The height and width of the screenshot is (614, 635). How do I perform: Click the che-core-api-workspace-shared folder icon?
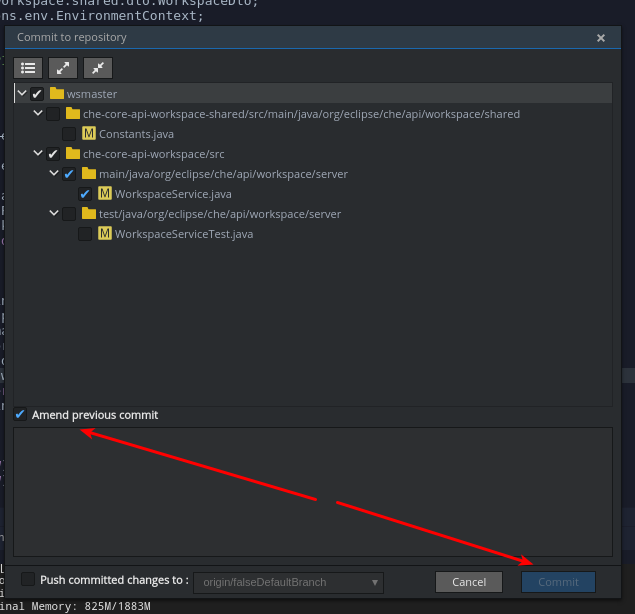coord(73,113)
